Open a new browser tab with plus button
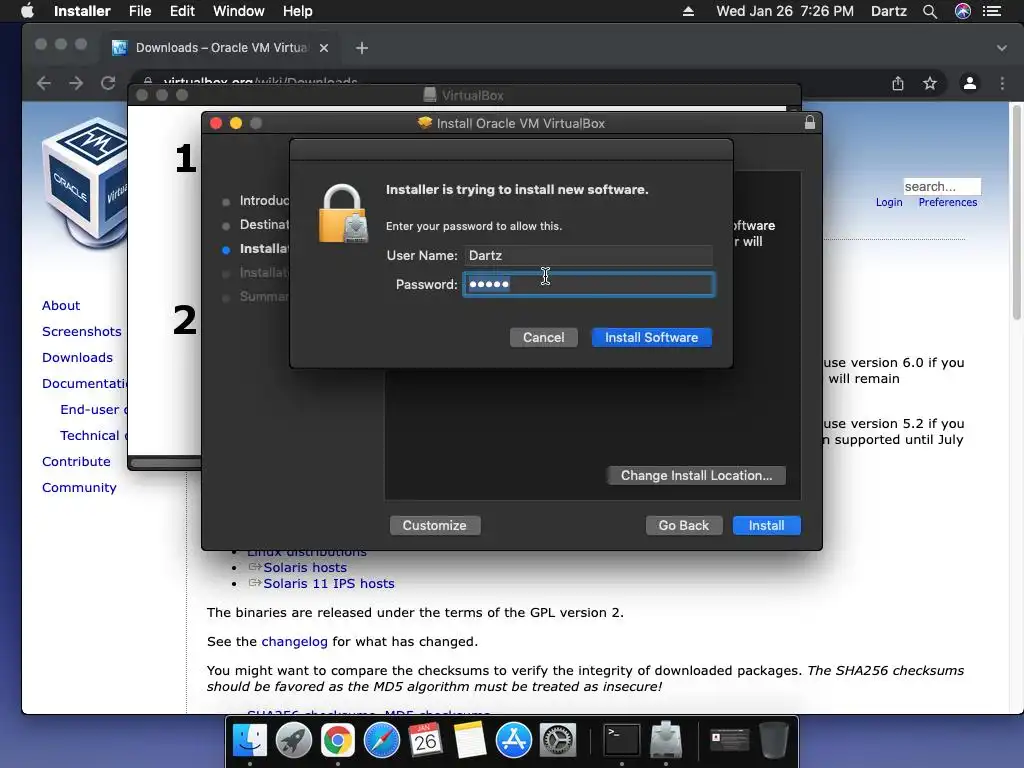1024x768 pixels. click(362, 48)
